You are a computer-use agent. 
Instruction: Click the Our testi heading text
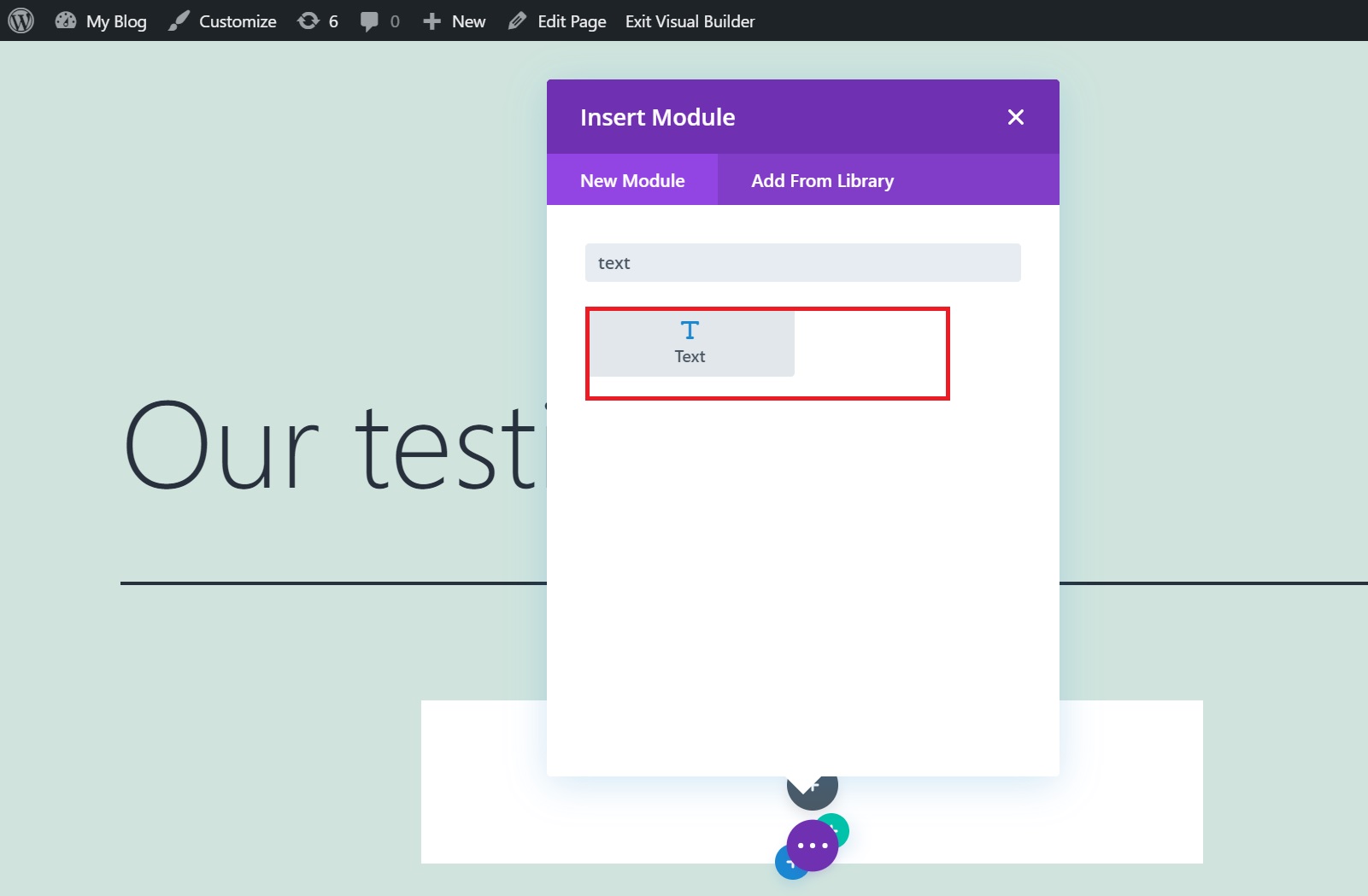click(335, 445)
